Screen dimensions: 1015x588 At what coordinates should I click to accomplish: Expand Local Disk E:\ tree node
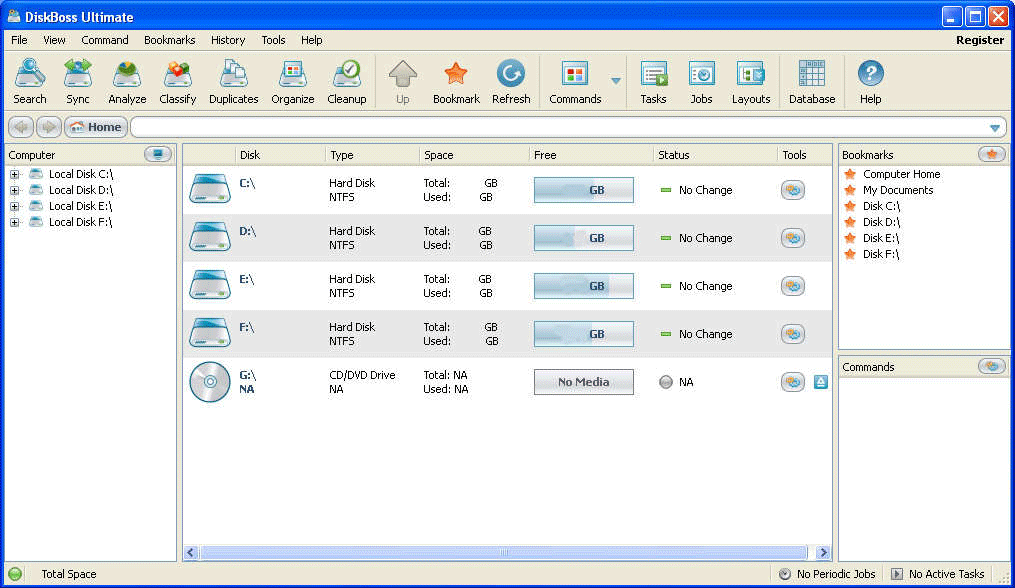pos(14,207)
